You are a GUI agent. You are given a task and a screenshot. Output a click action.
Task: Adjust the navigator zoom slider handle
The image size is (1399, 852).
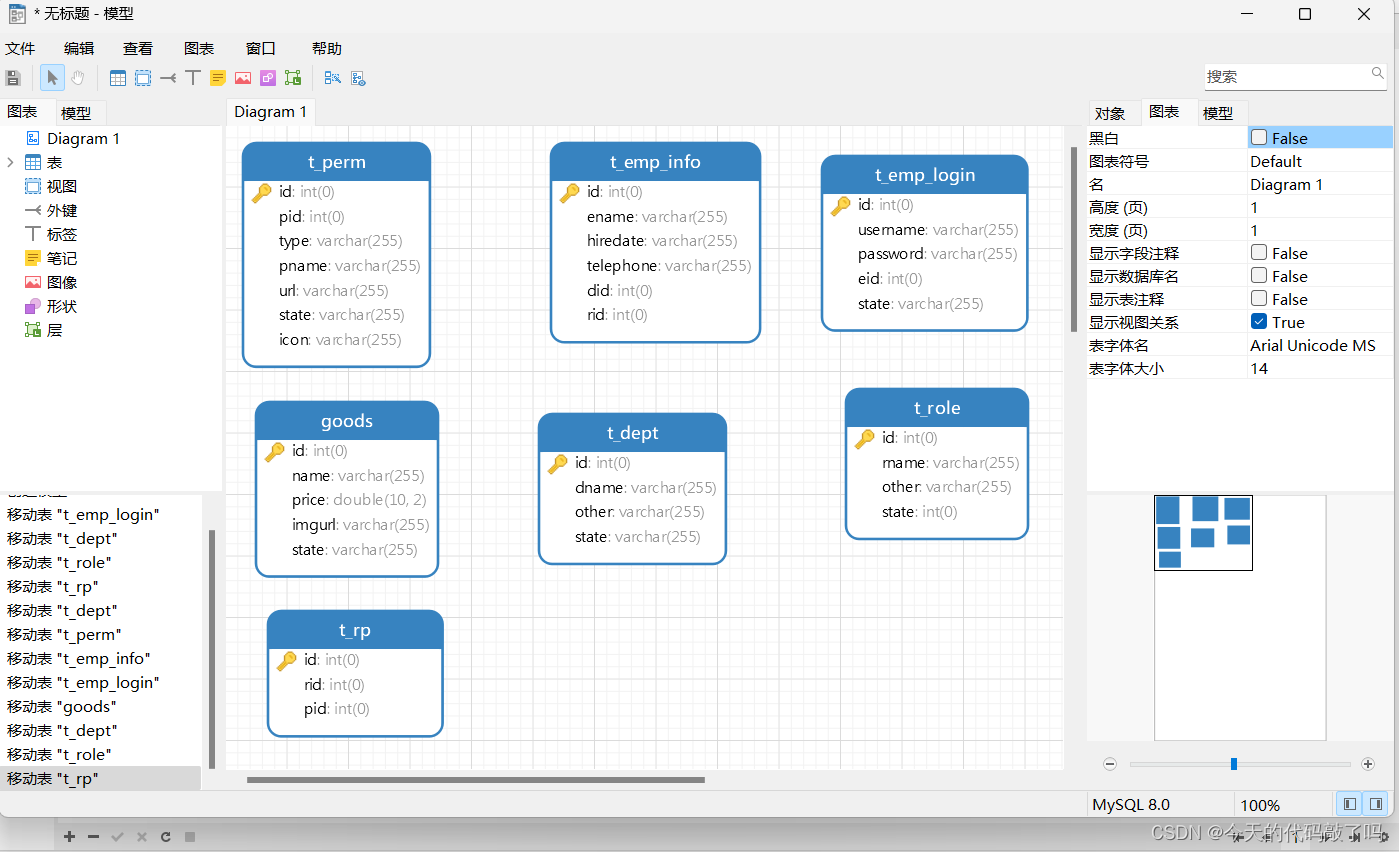pyautogui.click(x=1234, y=764)
